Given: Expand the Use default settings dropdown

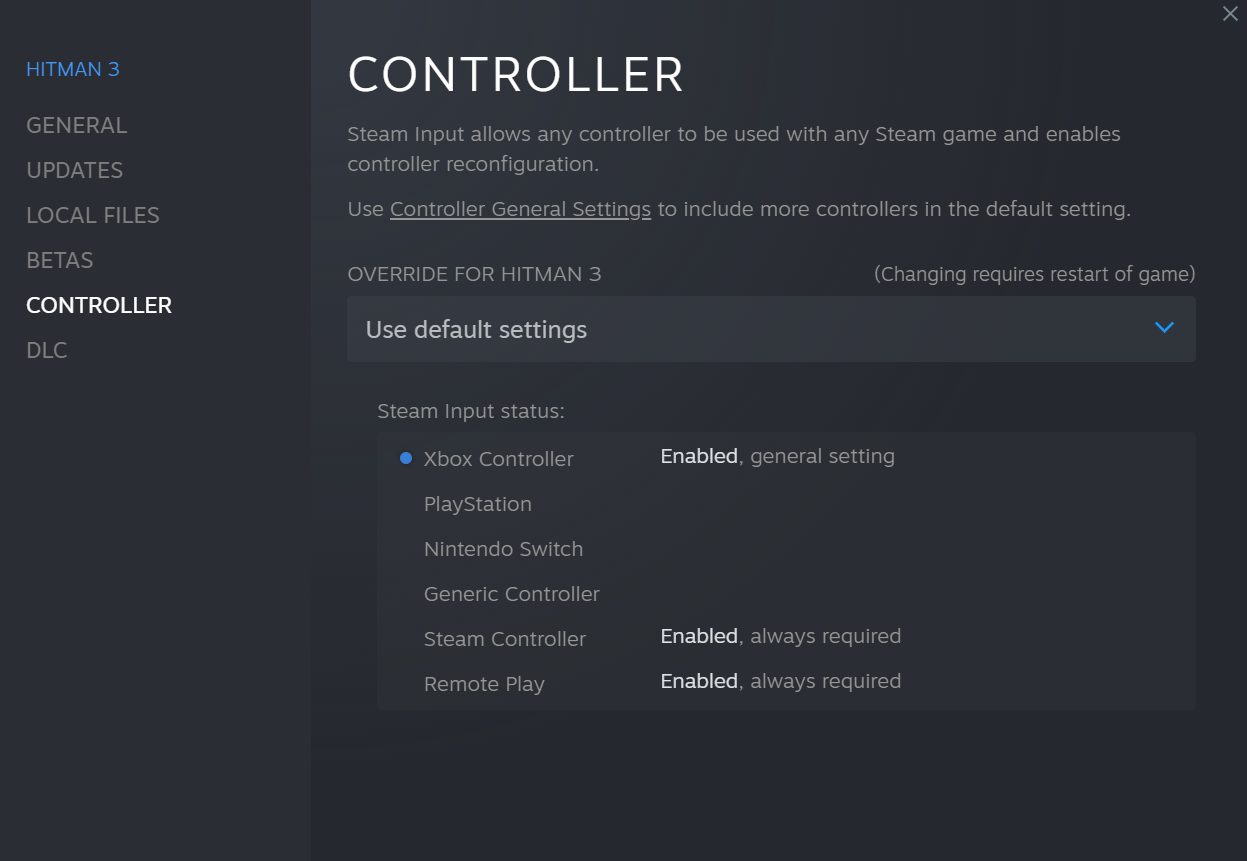Looking at the screenshot, I should click(x=771, y=329).
